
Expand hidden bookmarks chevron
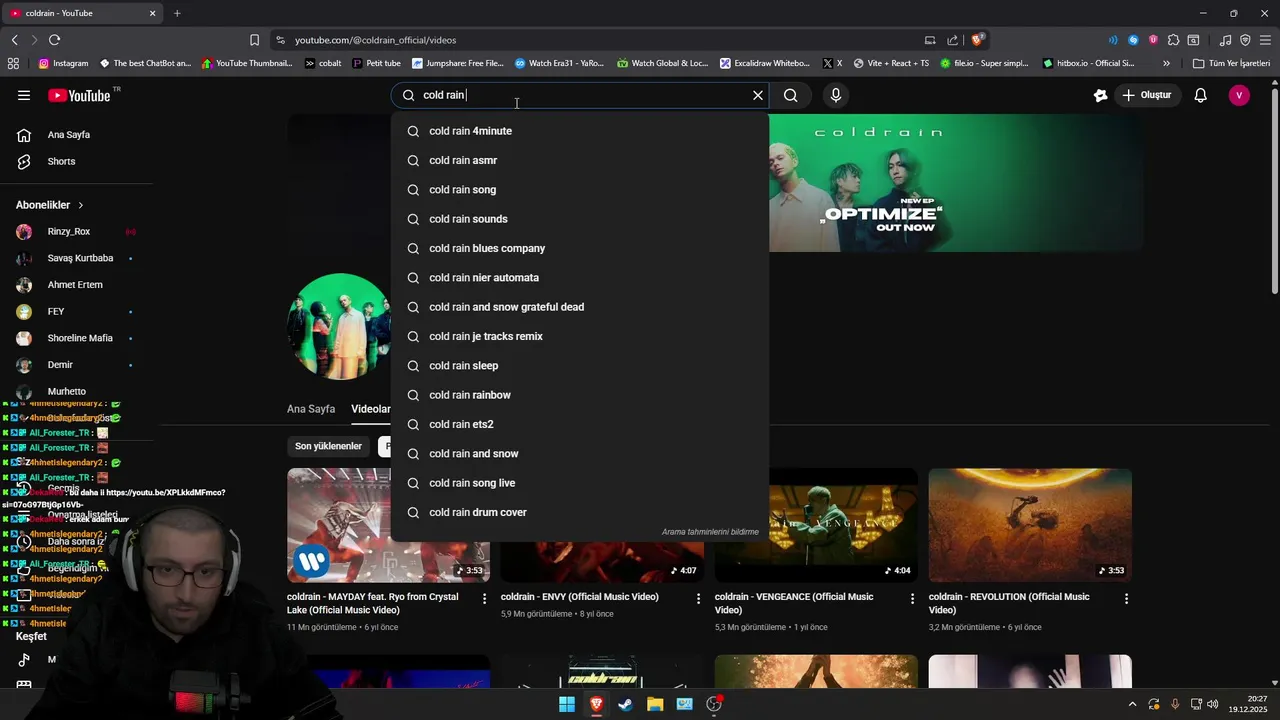(1166, 63)
